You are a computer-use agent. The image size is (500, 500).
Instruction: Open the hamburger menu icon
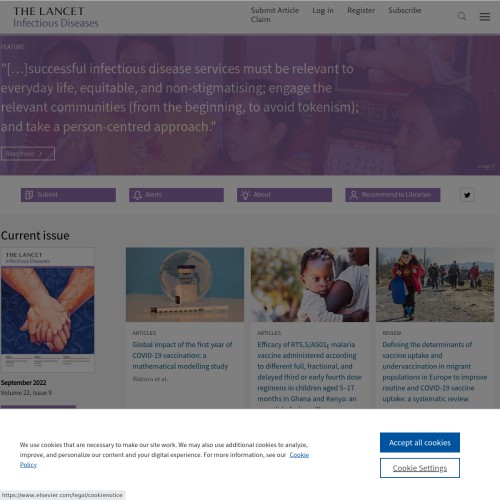coord(485,16)
